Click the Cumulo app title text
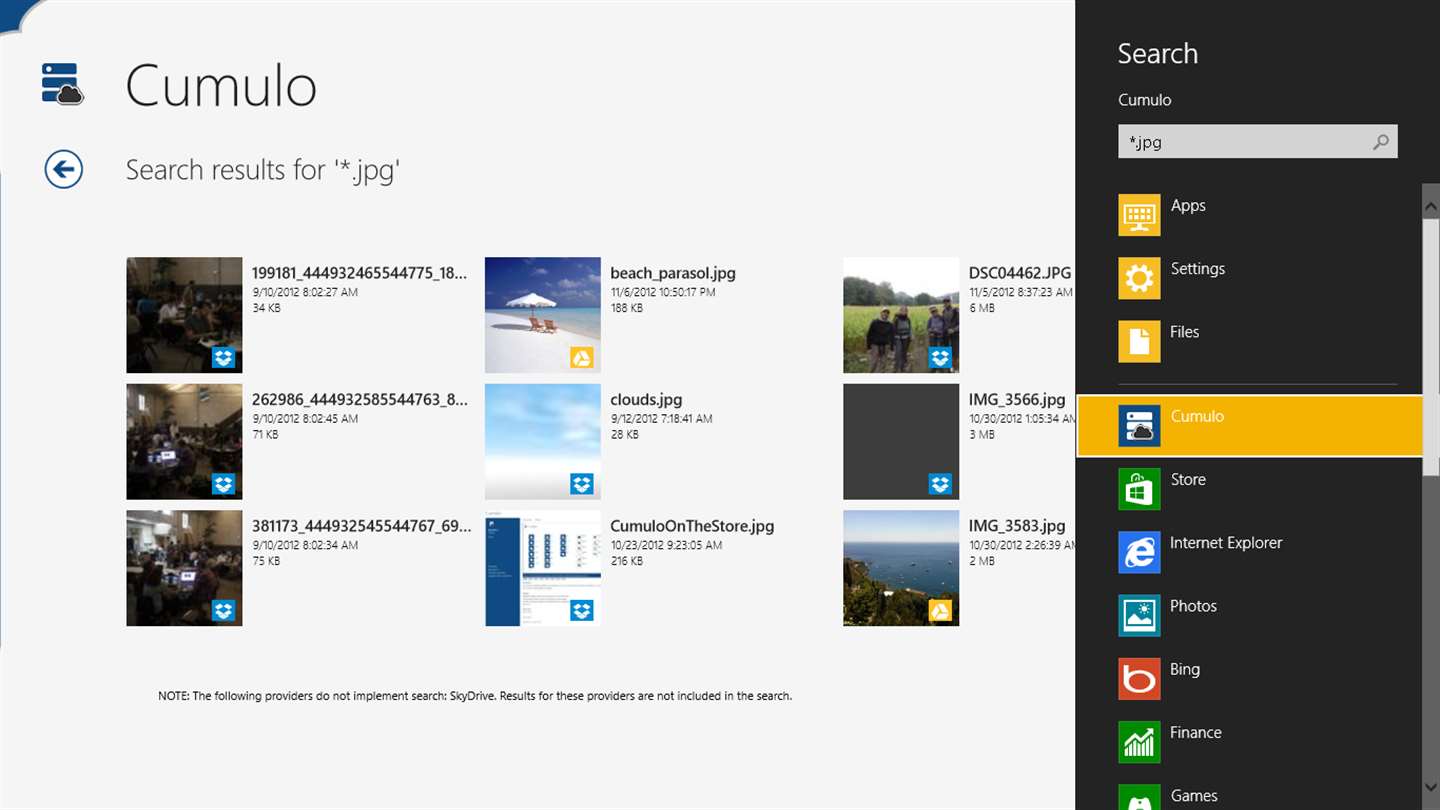This screenshot has height=810, width=1440. (221, 85)
